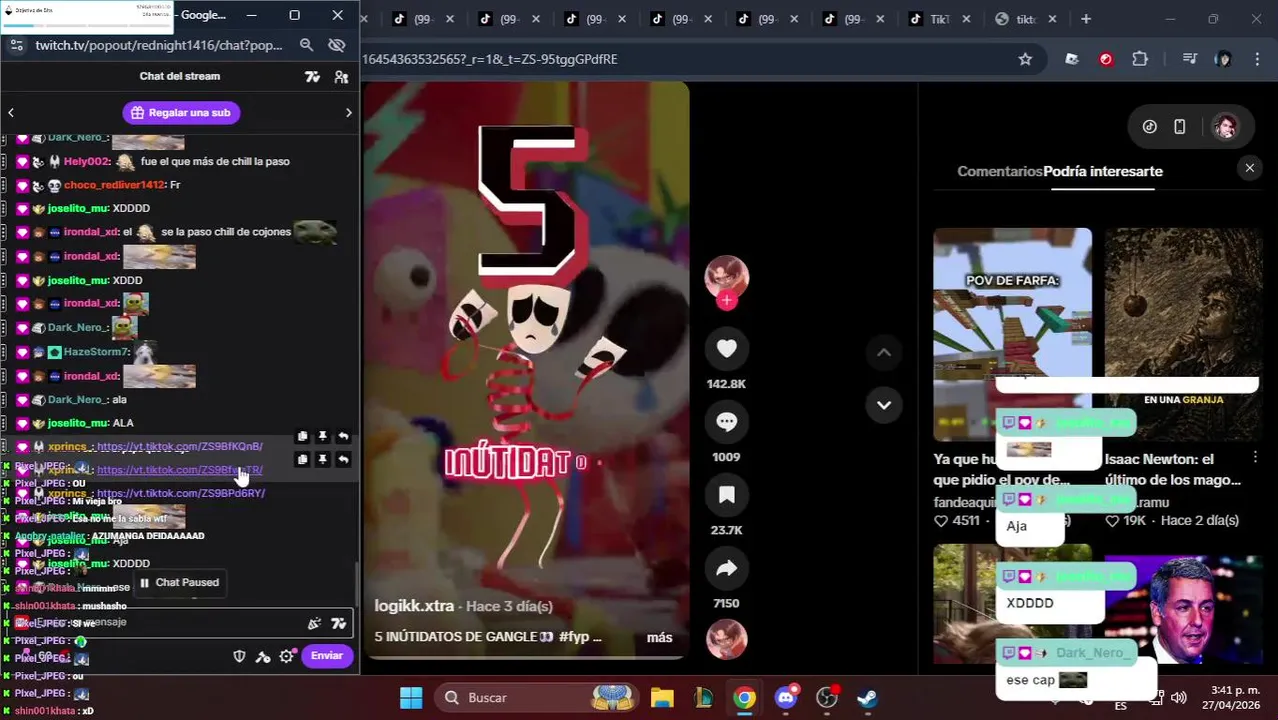1278x720 pixels.
Task: Pin the second xprincs_ link message
Action: 323,459
